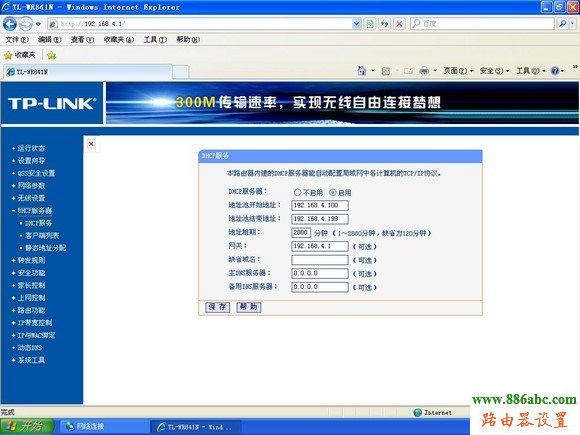Expand IP与MAC绑定 in the sidebar
The image size is (580, 435).
[36, 335]
